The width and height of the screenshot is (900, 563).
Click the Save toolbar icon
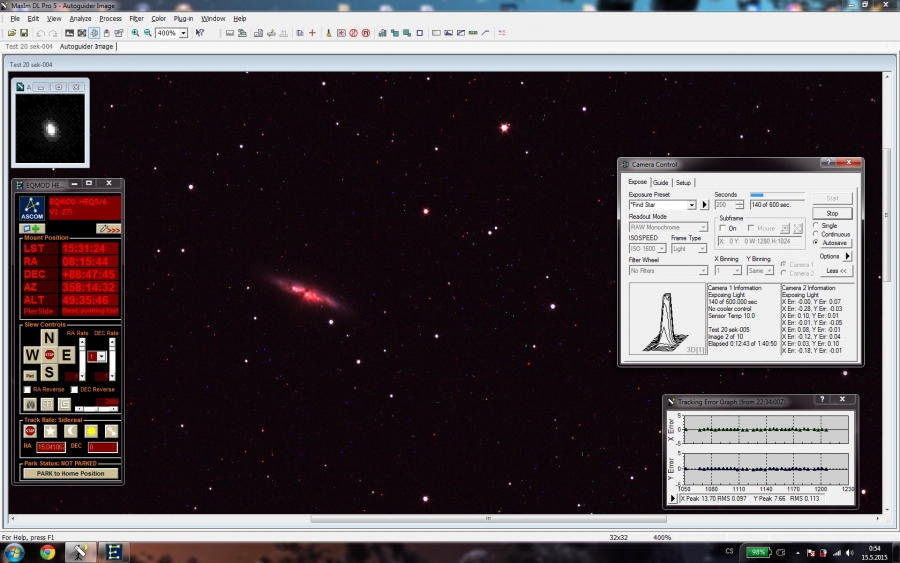[24, 33]
